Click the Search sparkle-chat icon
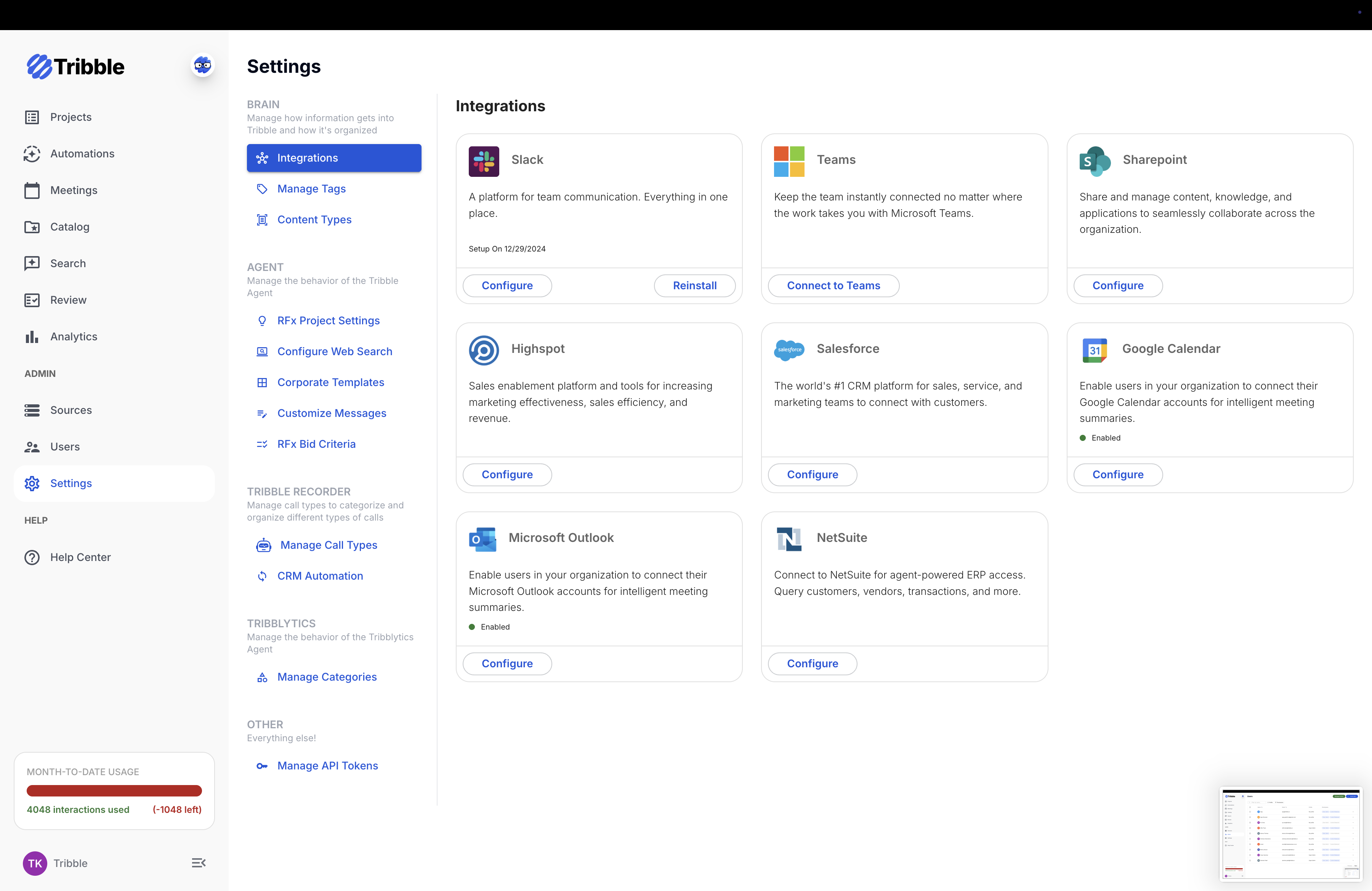 coord(32,263)
